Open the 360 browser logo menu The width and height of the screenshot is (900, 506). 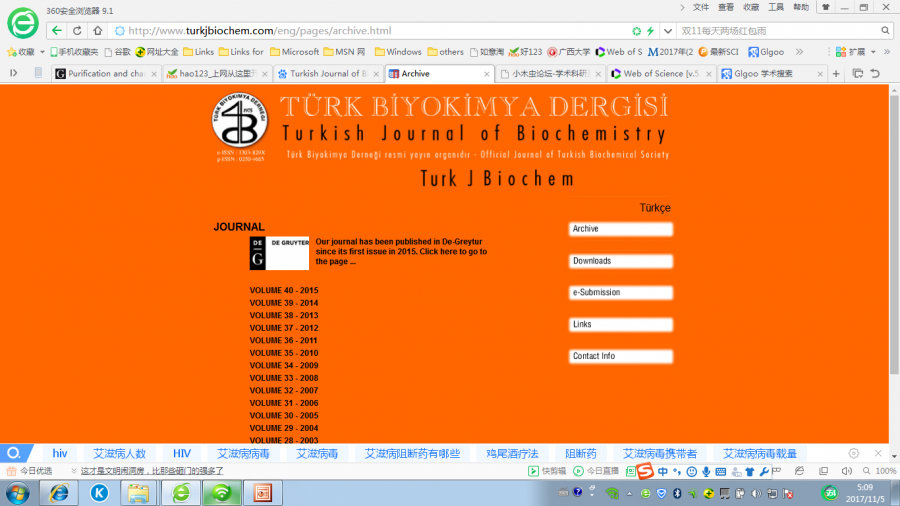pos(22,23)
